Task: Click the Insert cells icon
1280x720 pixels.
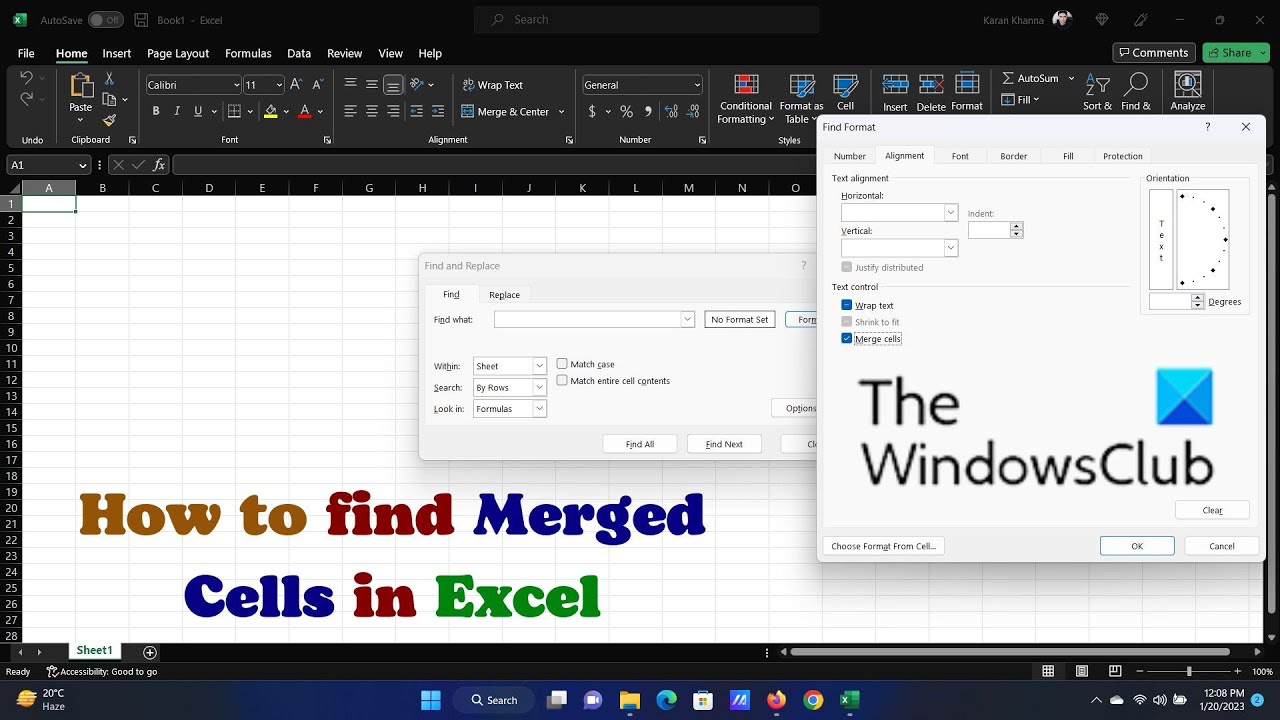Action: point(895,86)
